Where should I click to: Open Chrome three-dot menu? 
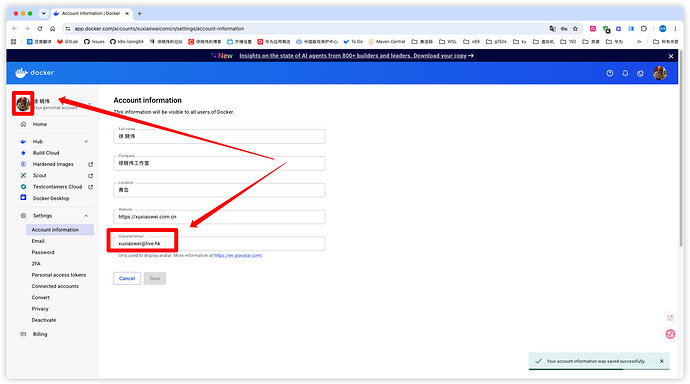[675, 29]
